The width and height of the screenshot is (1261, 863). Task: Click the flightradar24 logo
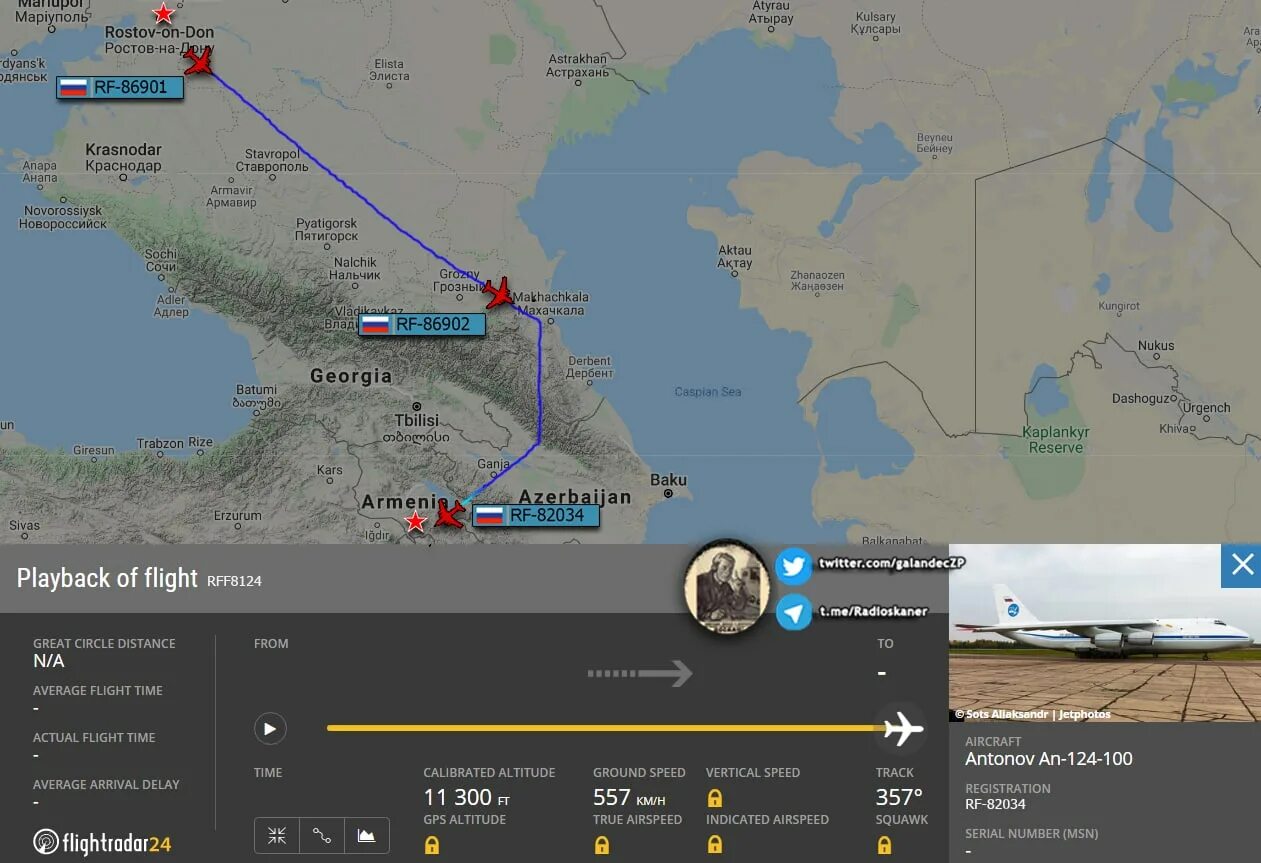pyautogui.click(x=102, y=843)
